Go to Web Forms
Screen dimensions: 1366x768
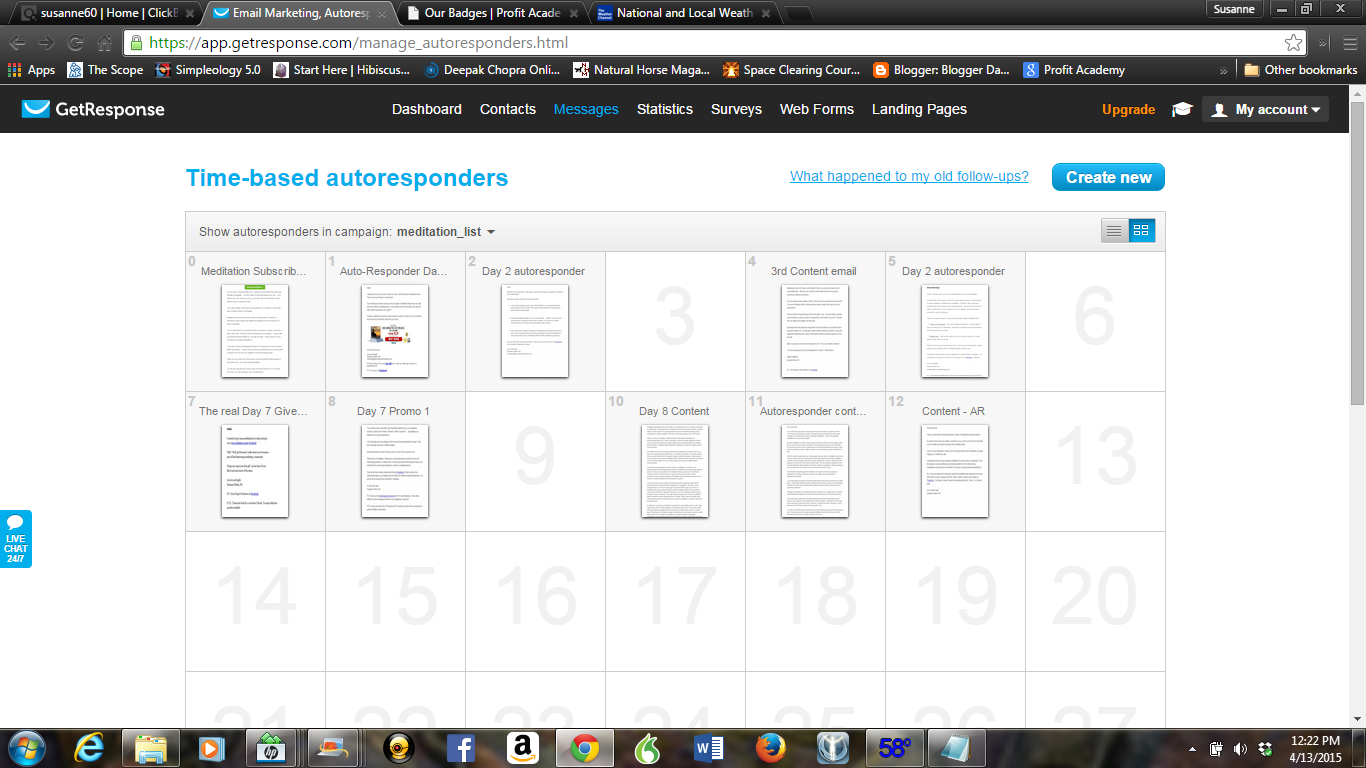[x=817, y=109]
